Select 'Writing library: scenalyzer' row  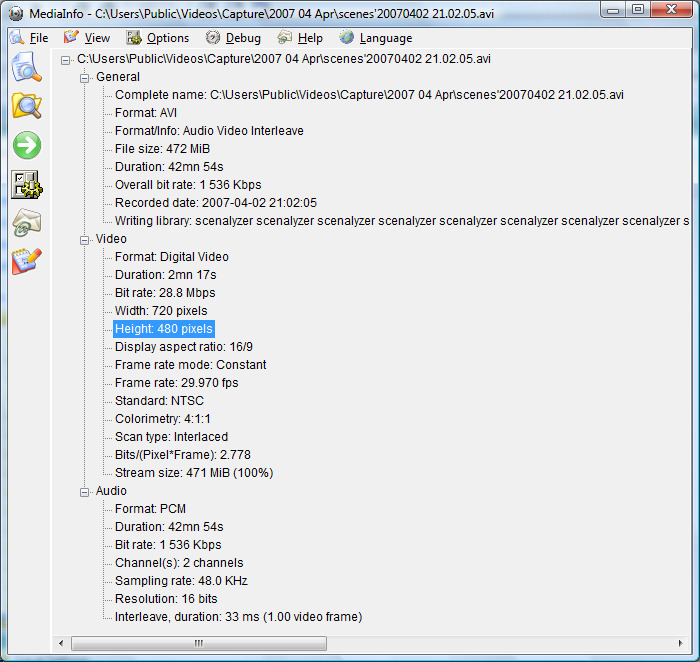[x=402, y=221]
